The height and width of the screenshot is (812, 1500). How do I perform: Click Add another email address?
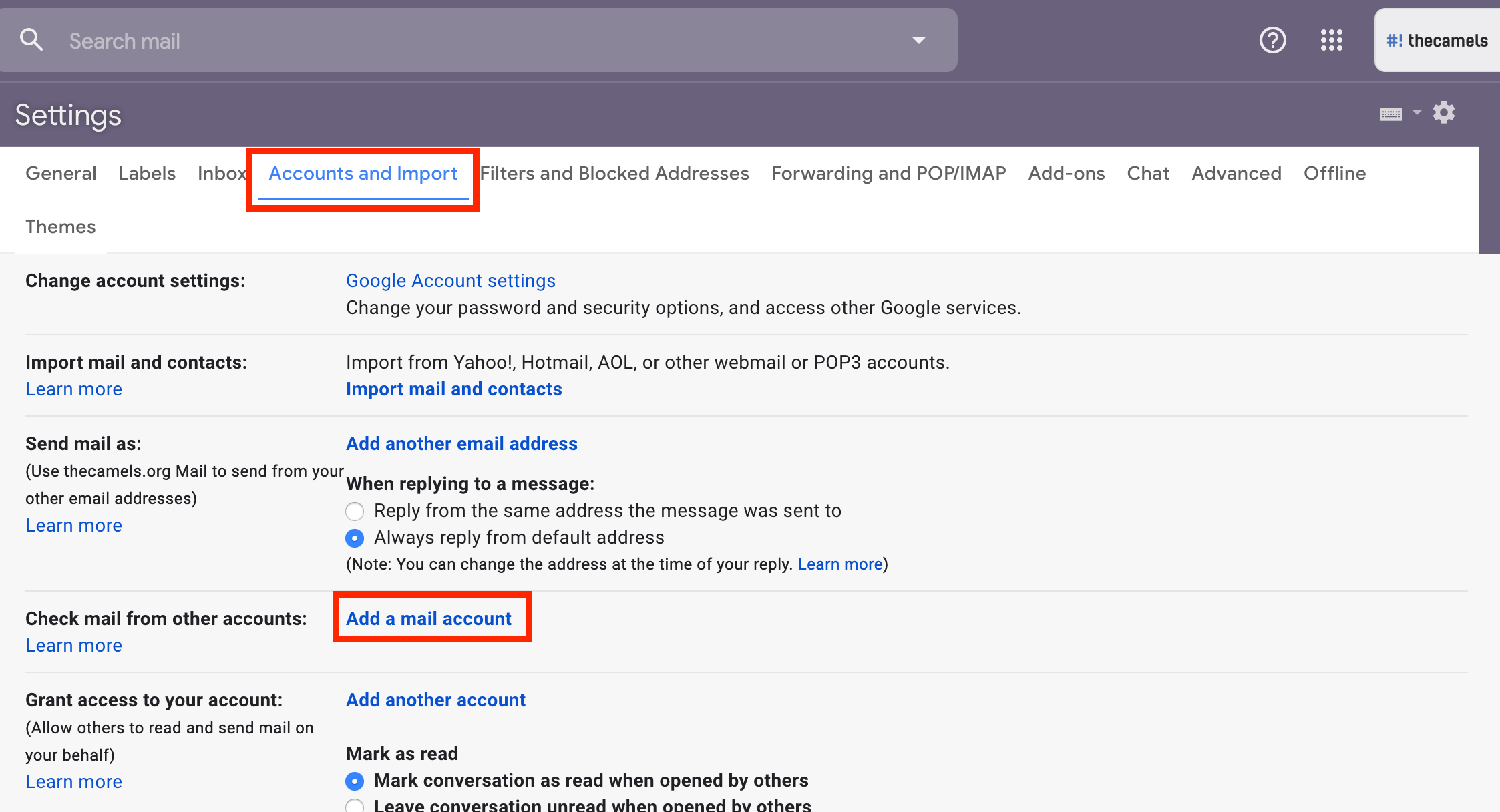(x=461, y=443)
